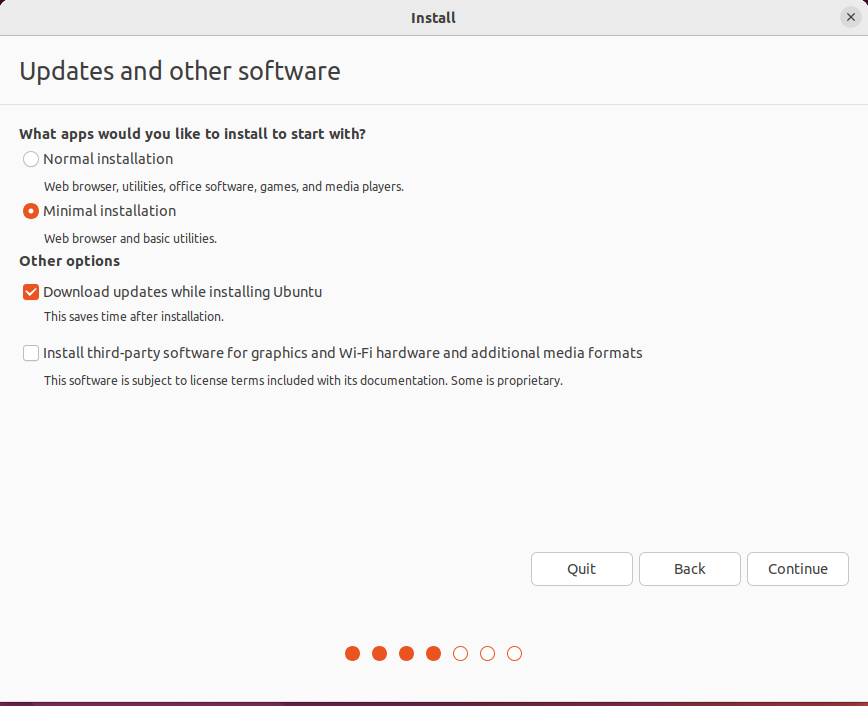Uncheck Download updates while installing Ubuntu
Viewport: 868px width, 706px height.
click(x=30, y=292)
